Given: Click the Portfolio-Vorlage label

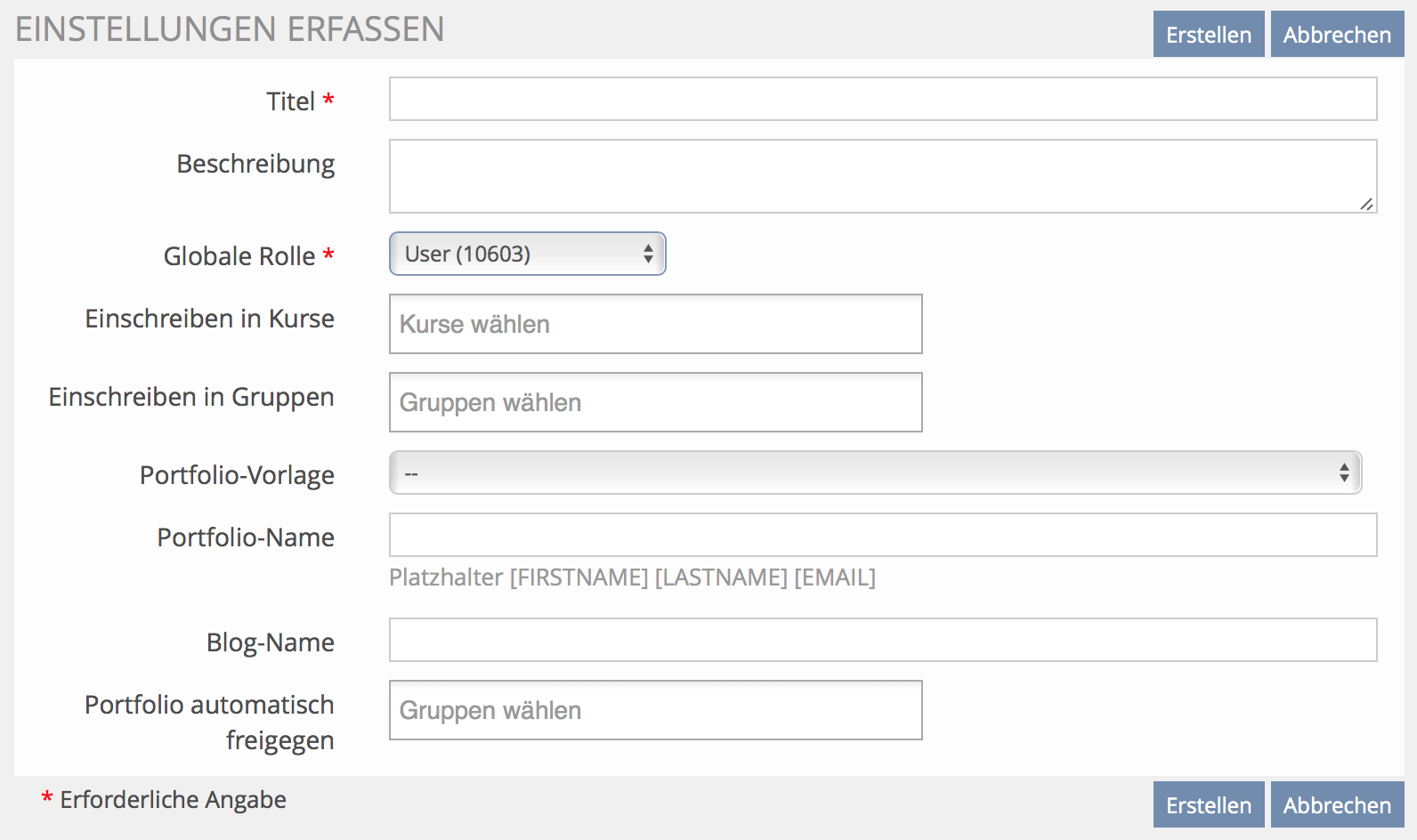Looking at the screenshot, I should click(237, 475).
